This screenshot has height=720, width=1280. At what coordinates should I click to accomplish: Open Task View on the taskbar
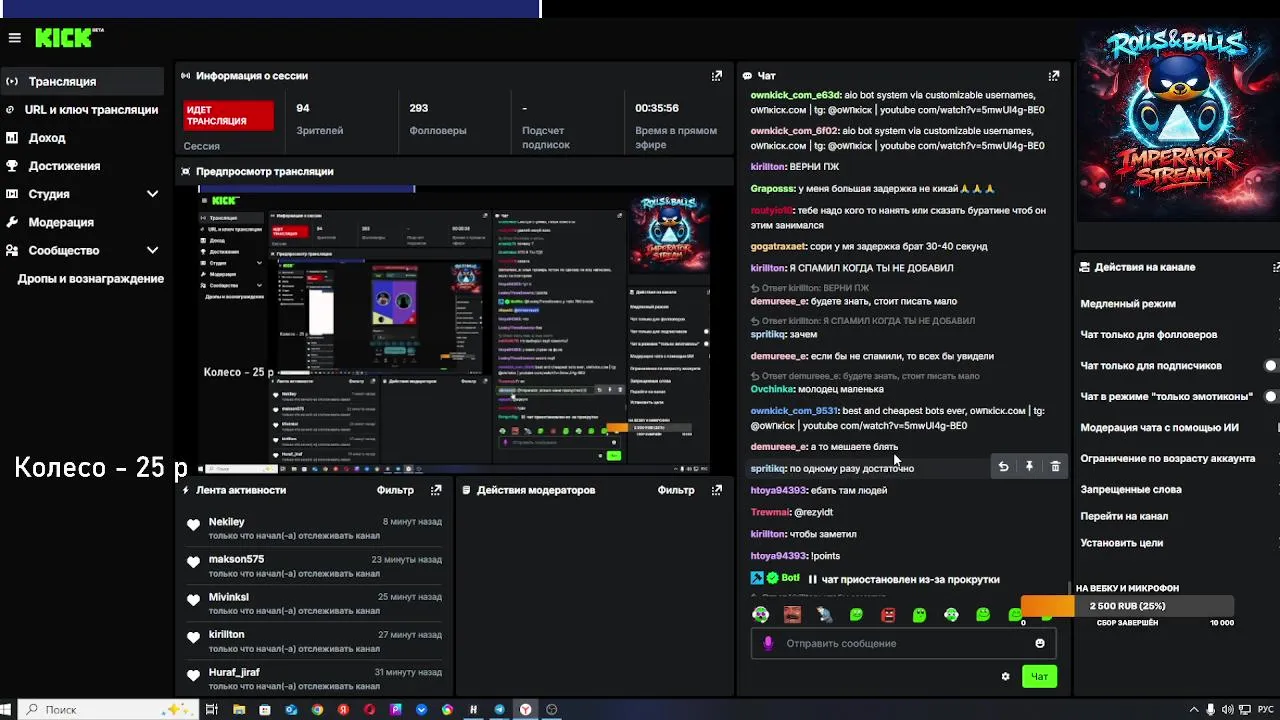[x=212, y=709]
